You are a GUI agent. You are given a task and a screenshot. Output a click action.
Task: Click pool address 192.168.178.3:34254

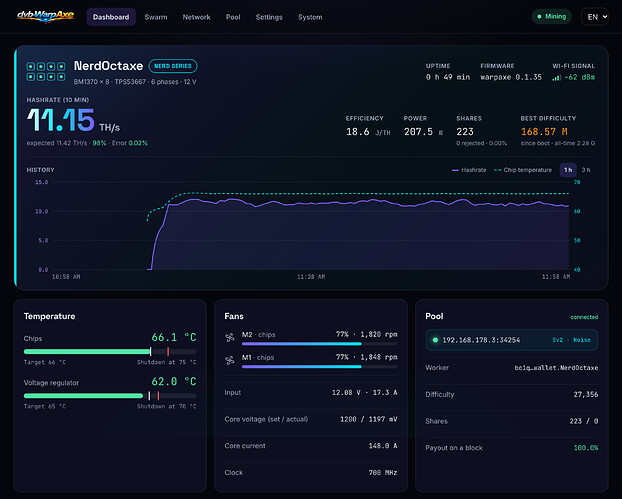(x=481, y=340)
